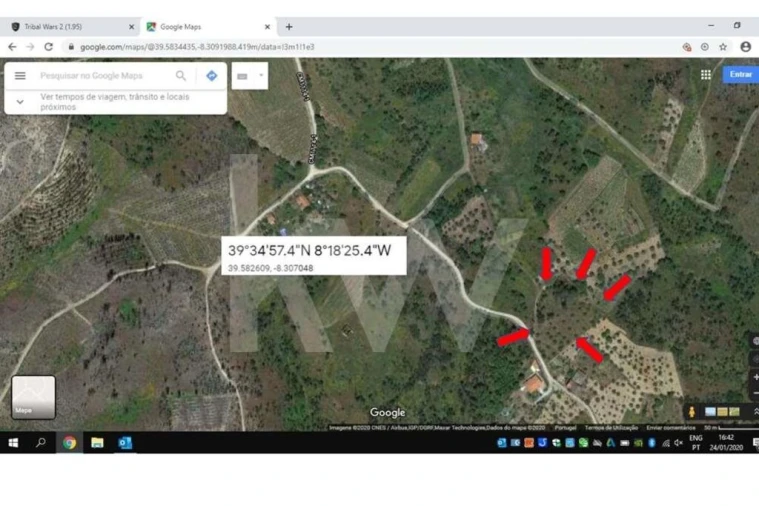Viewport: 759px width, 506px height.
Task: Go back with the browser back arrow
Action: point(12,47)
